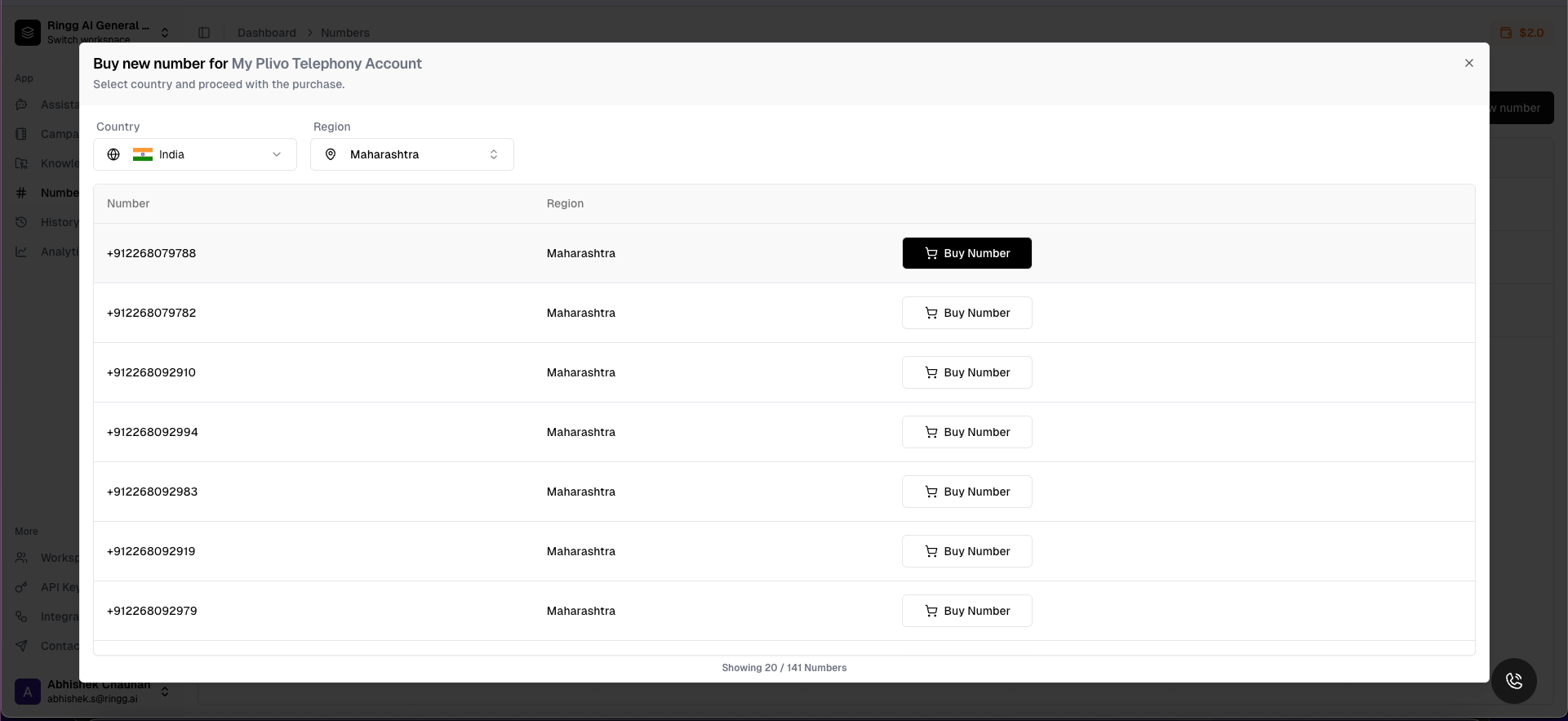Expand the workspace switcher chevrons
Screen dimensions: 1568x721
click(x=165, y=33)
